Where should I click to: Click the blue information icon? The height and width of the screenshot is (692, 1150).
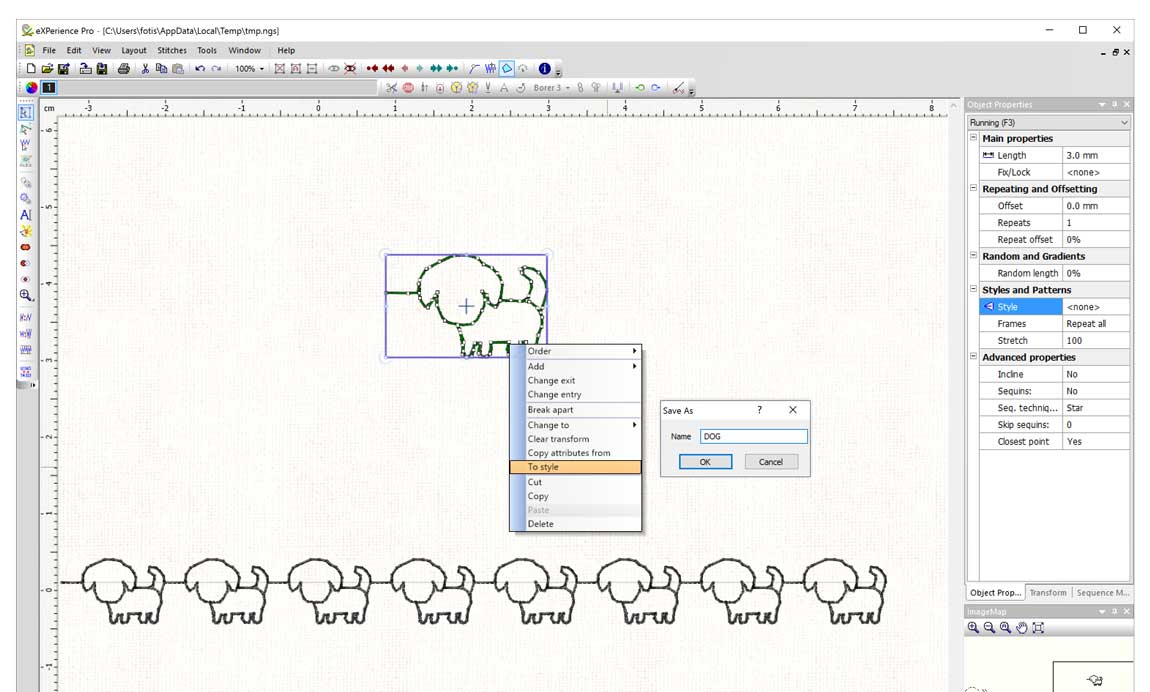(544, 69)
